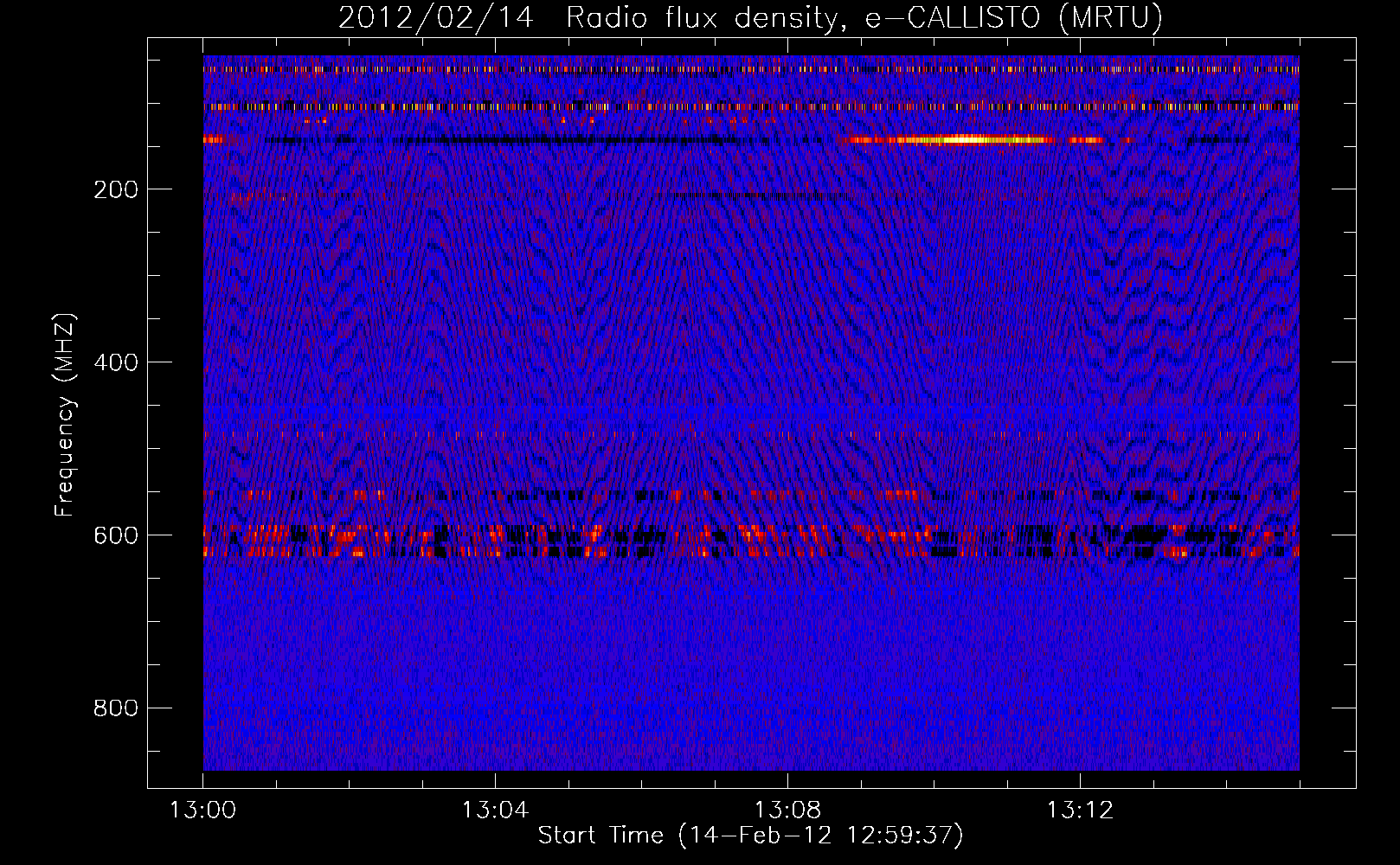The height and width of the screenshot is (865, 1400).
Task: Click the 'Frequency (MHZ)' axis label
Action: click(x=65, y=414)
